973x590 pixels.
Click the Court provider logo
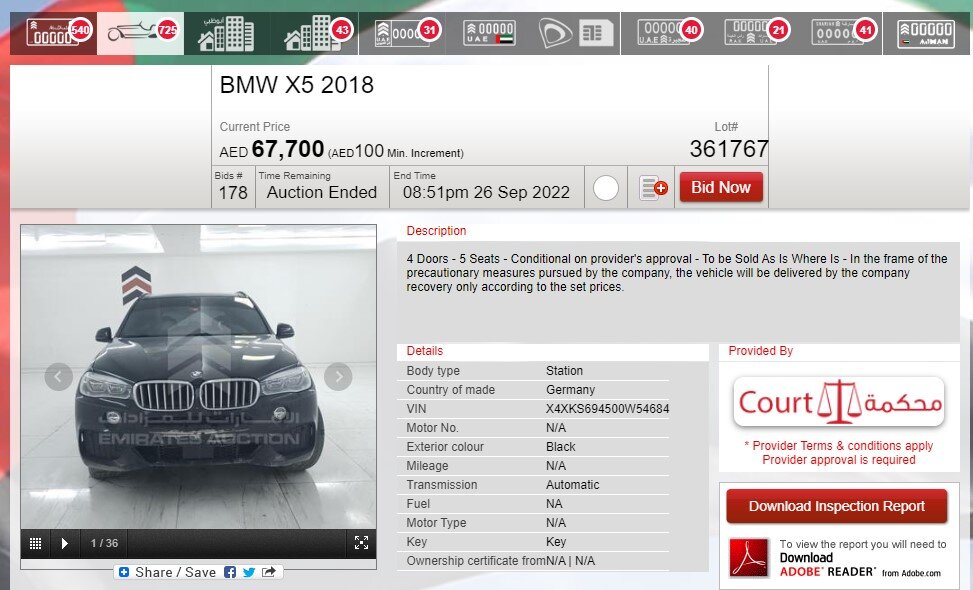(x=839, y=402)
